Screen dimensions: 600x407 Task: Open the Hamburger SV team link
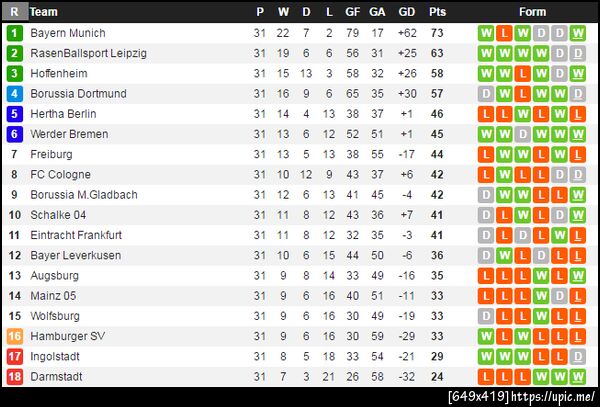coord(66,336)
